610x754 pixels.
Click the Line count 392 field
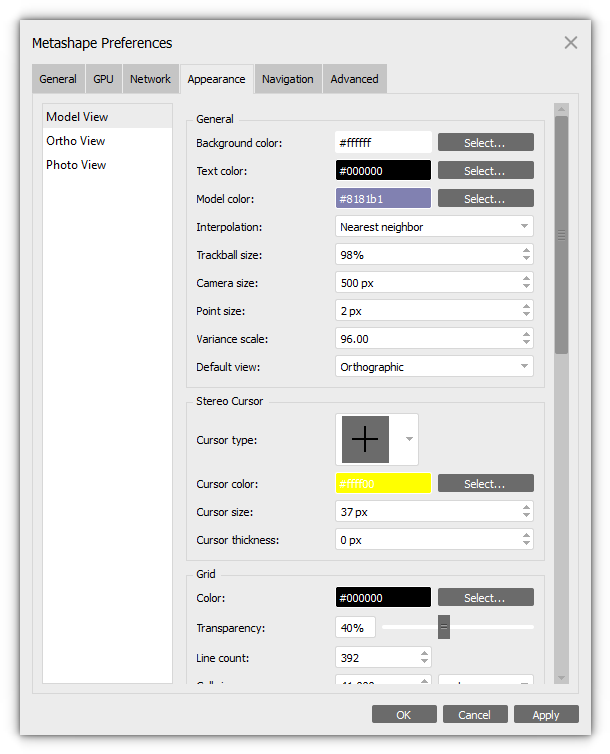tap(383, 657)
